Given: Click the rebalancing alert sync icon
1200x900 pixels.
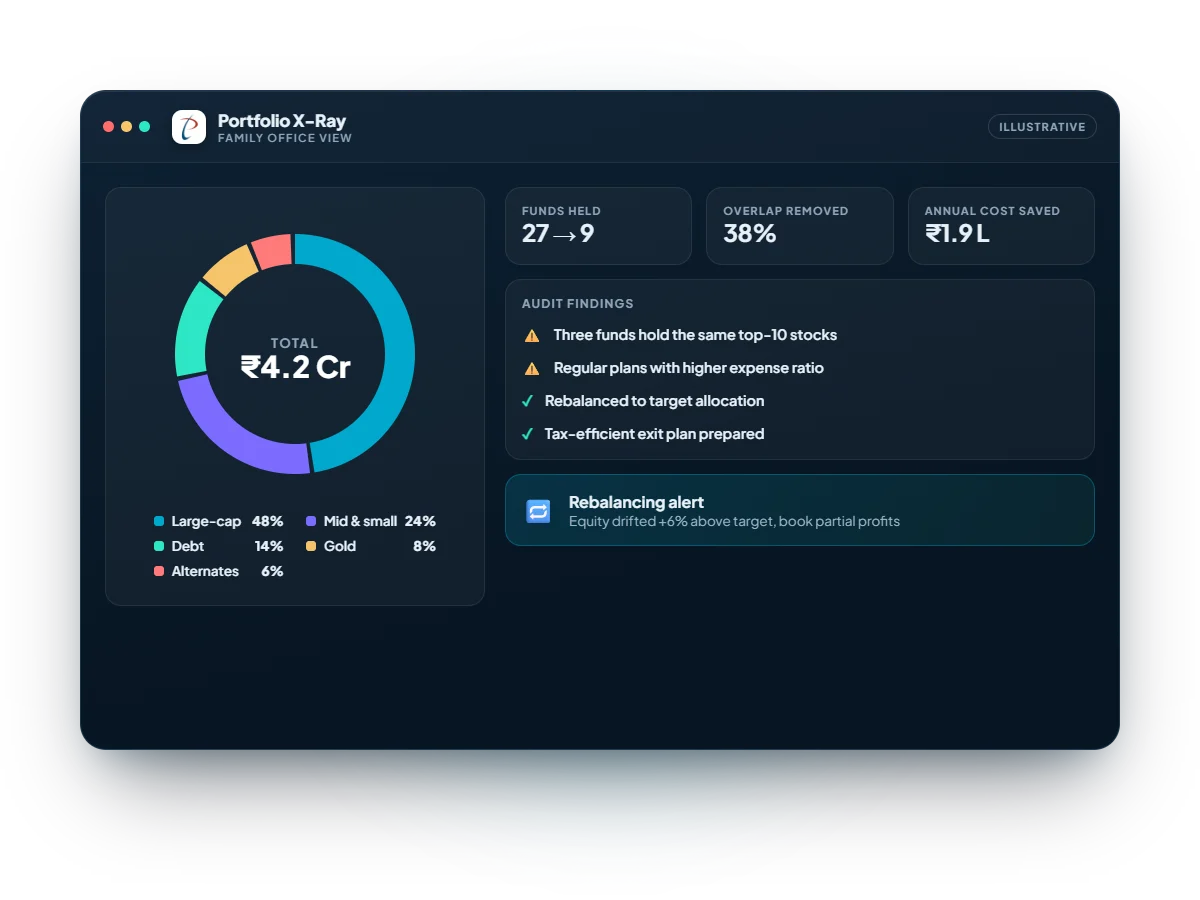Looking at the screenshot, I should coord(538,511).
